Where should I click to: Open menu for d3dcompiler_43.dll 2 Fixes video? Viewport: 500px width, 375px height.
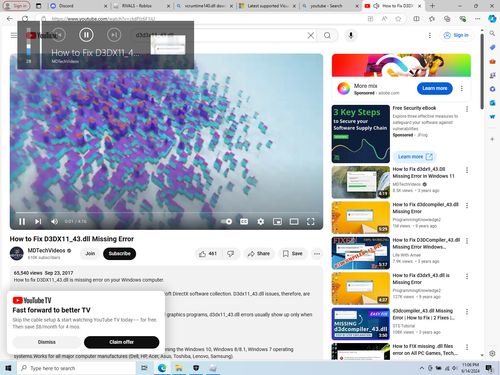(x=467, y=312)
